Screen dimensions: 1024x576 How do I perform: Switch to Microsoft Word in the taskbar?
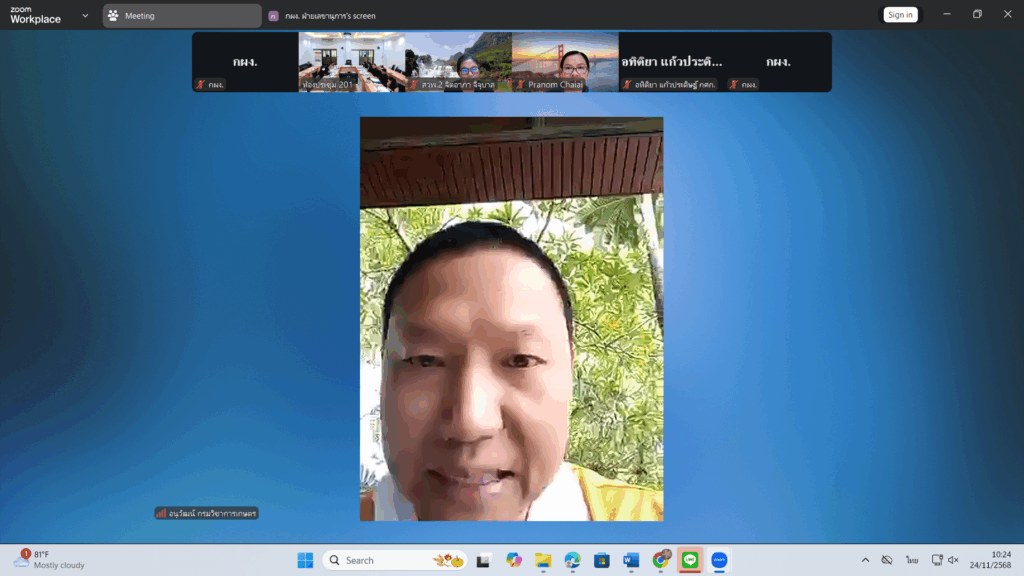point(631,560)
